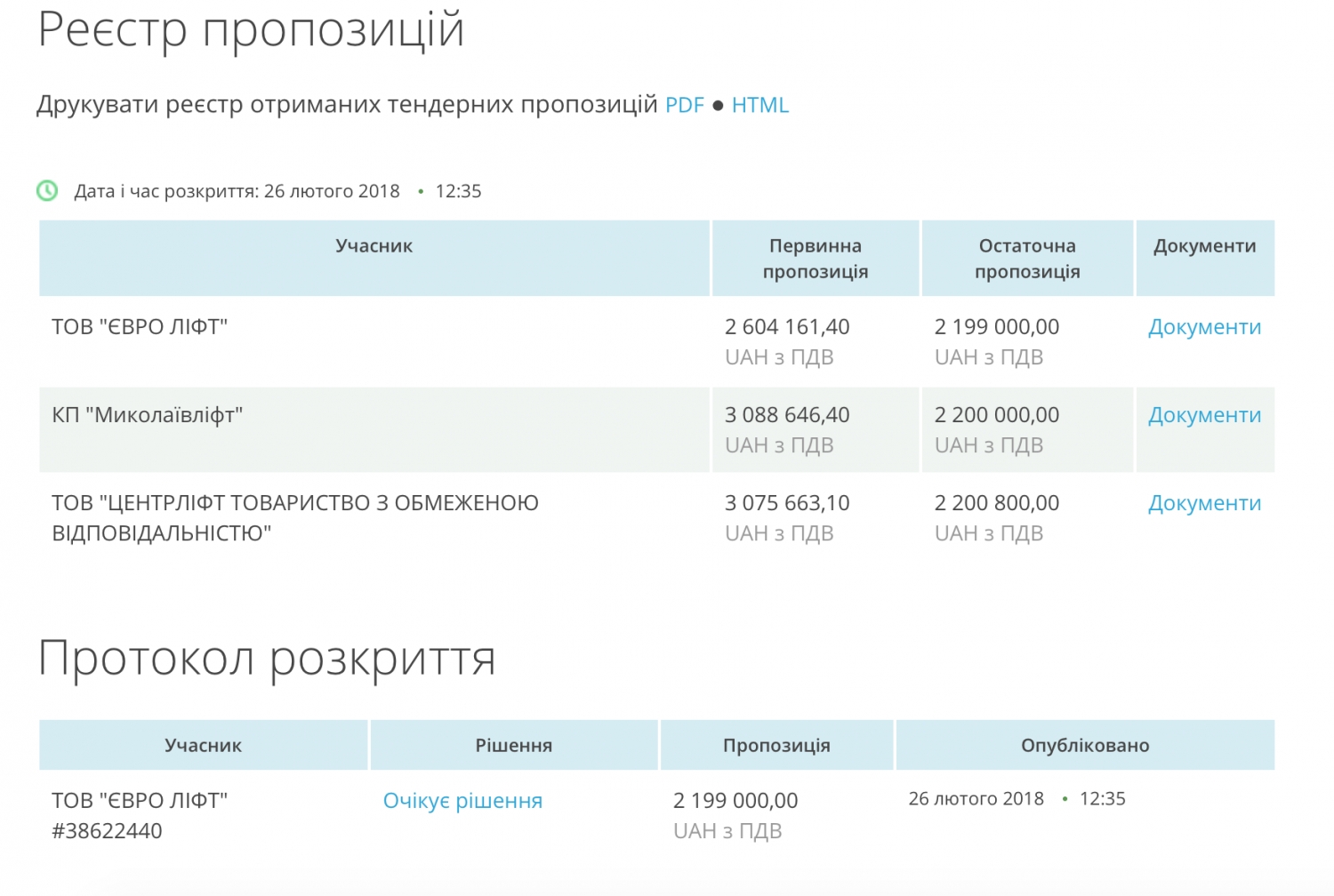The width and height of the screenshot is (1334, 896).
Task: Open the PDF version of the register
Action: (x=684, y=105)
